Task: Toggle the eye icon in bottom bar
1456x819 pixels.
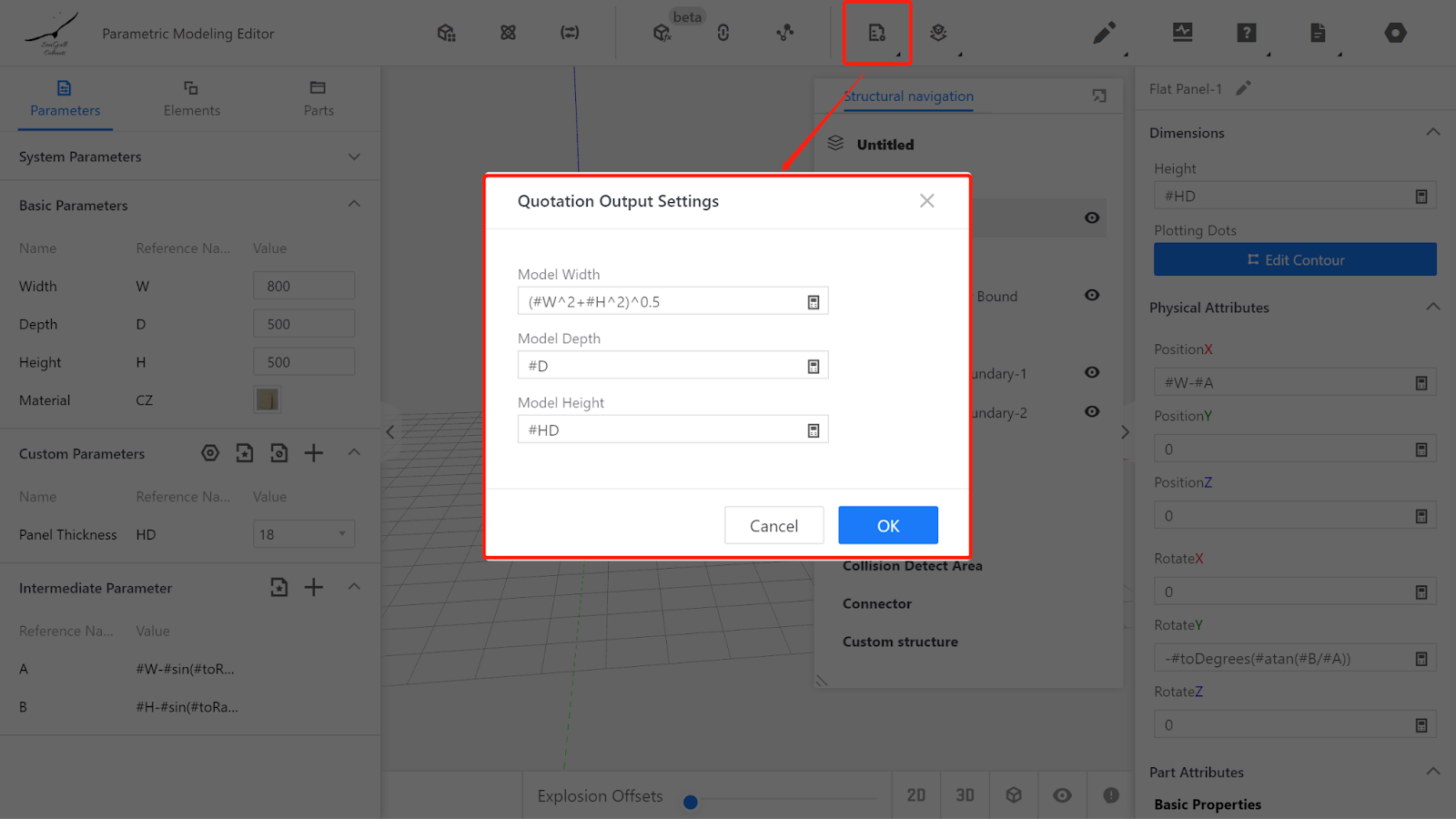Action: tap(1062, 795)
